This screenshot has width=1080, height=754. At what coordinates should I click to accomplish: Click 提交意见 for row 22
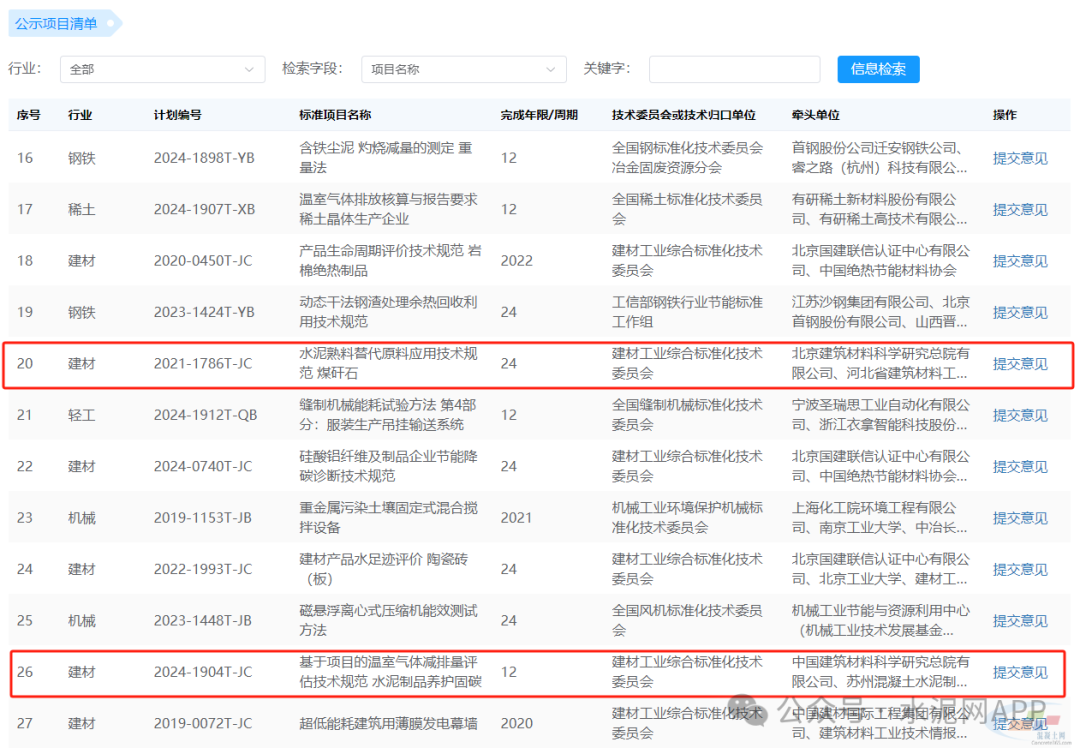click(x=1020, y=467)
